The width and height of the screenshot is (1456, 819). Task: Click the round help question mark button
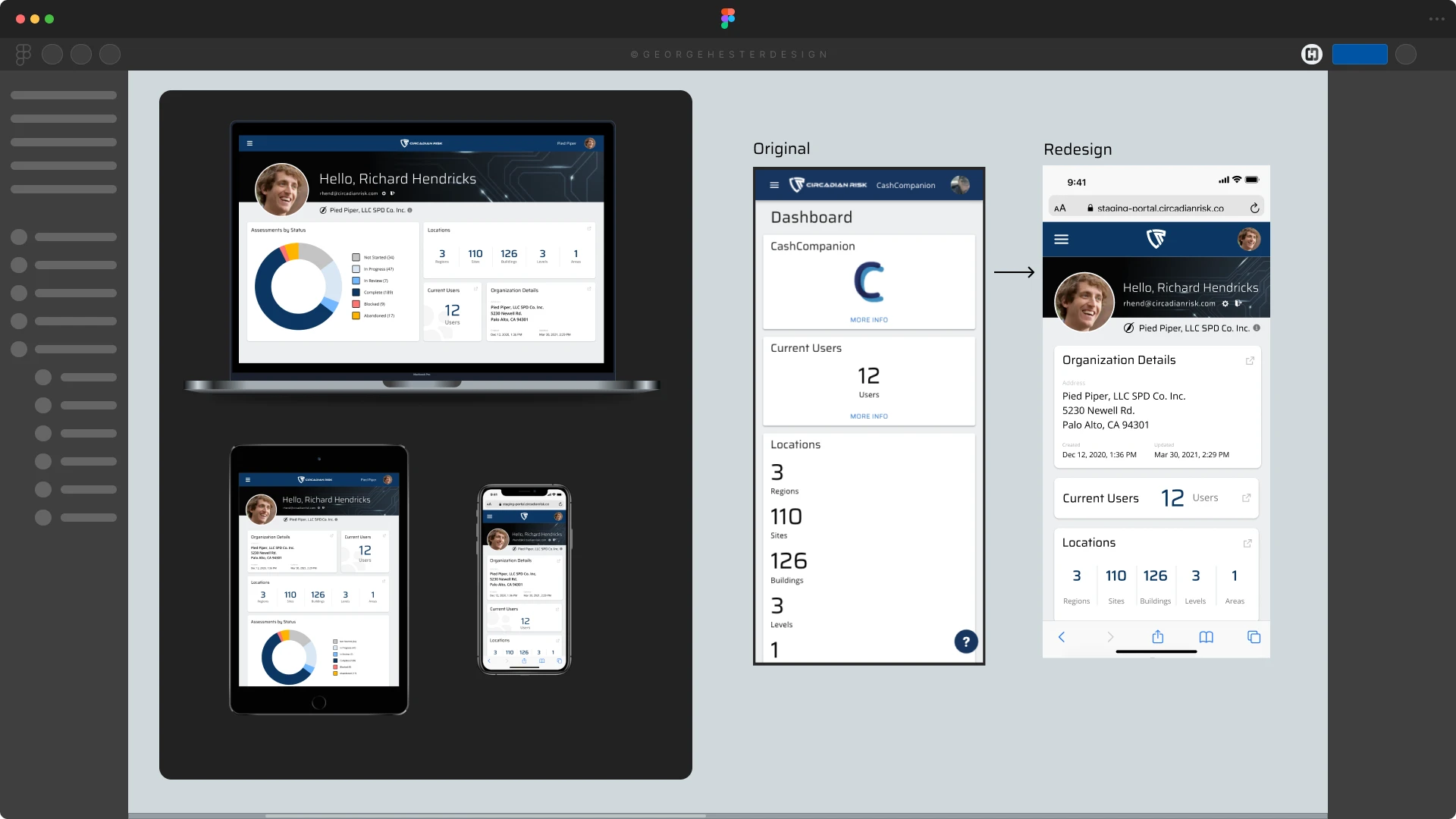[966, 642]
